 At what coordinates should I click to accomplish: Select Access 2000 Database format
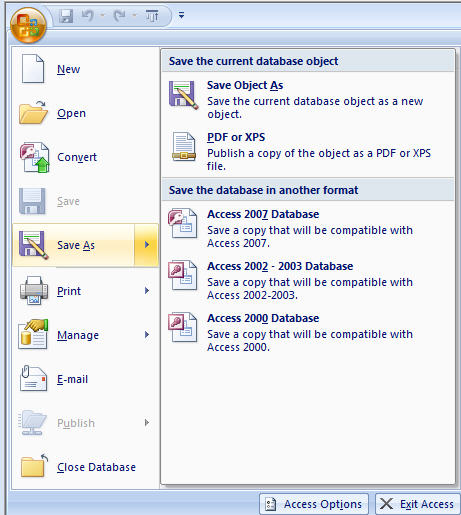pos(308,332)
